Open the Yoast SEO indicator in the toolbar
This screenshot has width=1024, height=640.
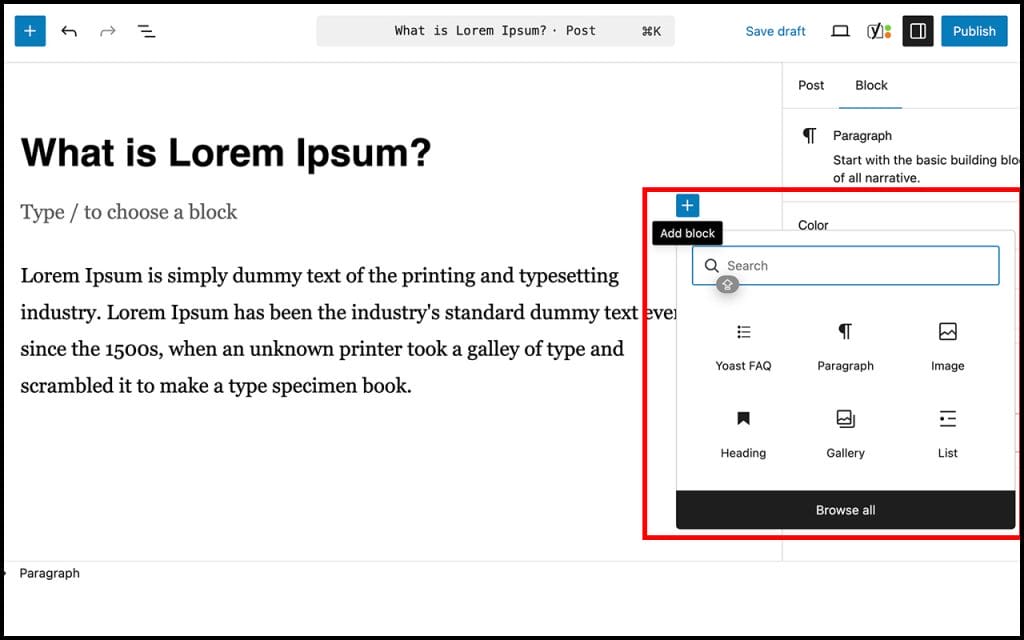click(878, 31)
